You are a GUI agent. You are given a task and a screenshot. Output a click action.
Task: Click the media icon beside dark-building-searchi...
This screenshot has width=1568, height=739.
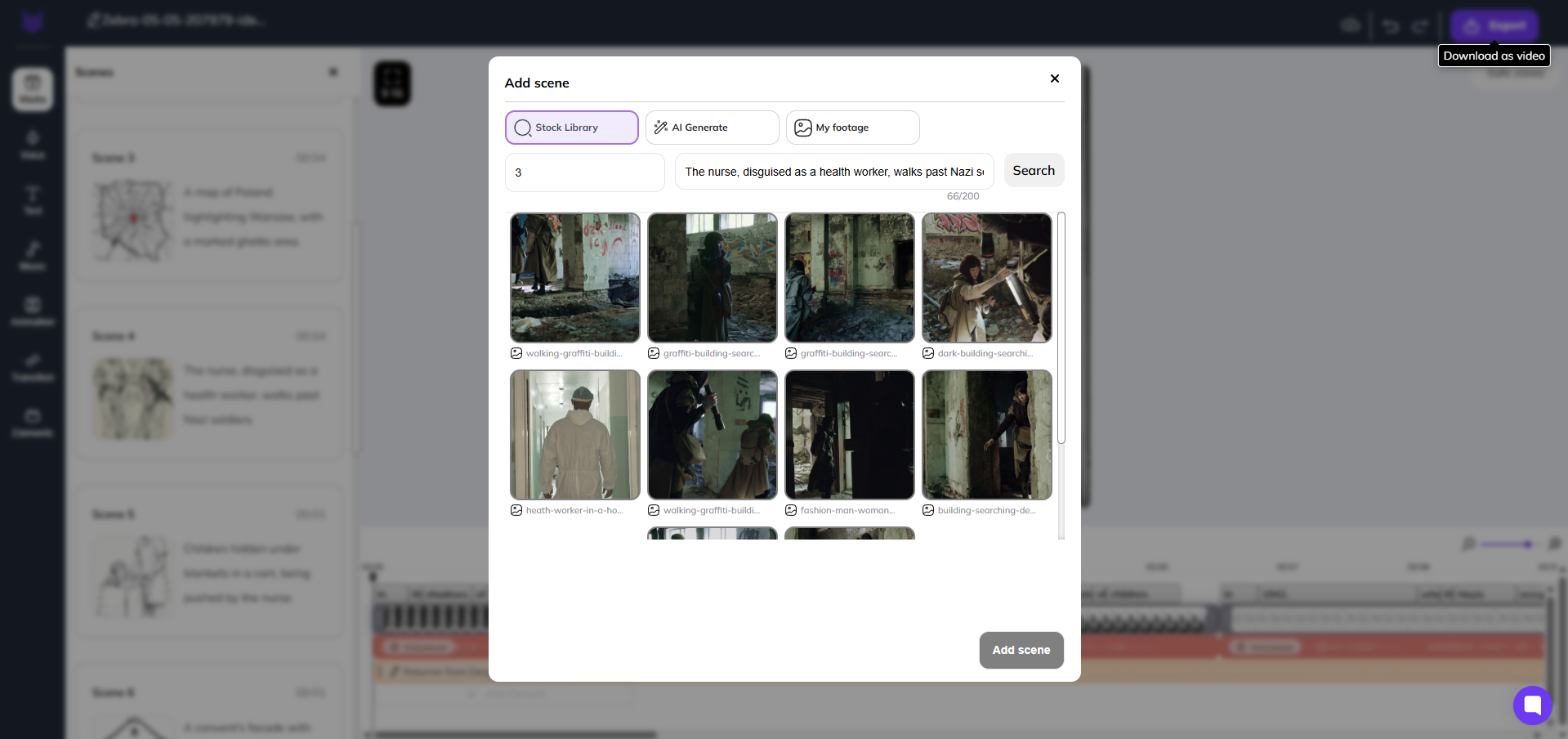pyautogui.click(x=928, y=353)
